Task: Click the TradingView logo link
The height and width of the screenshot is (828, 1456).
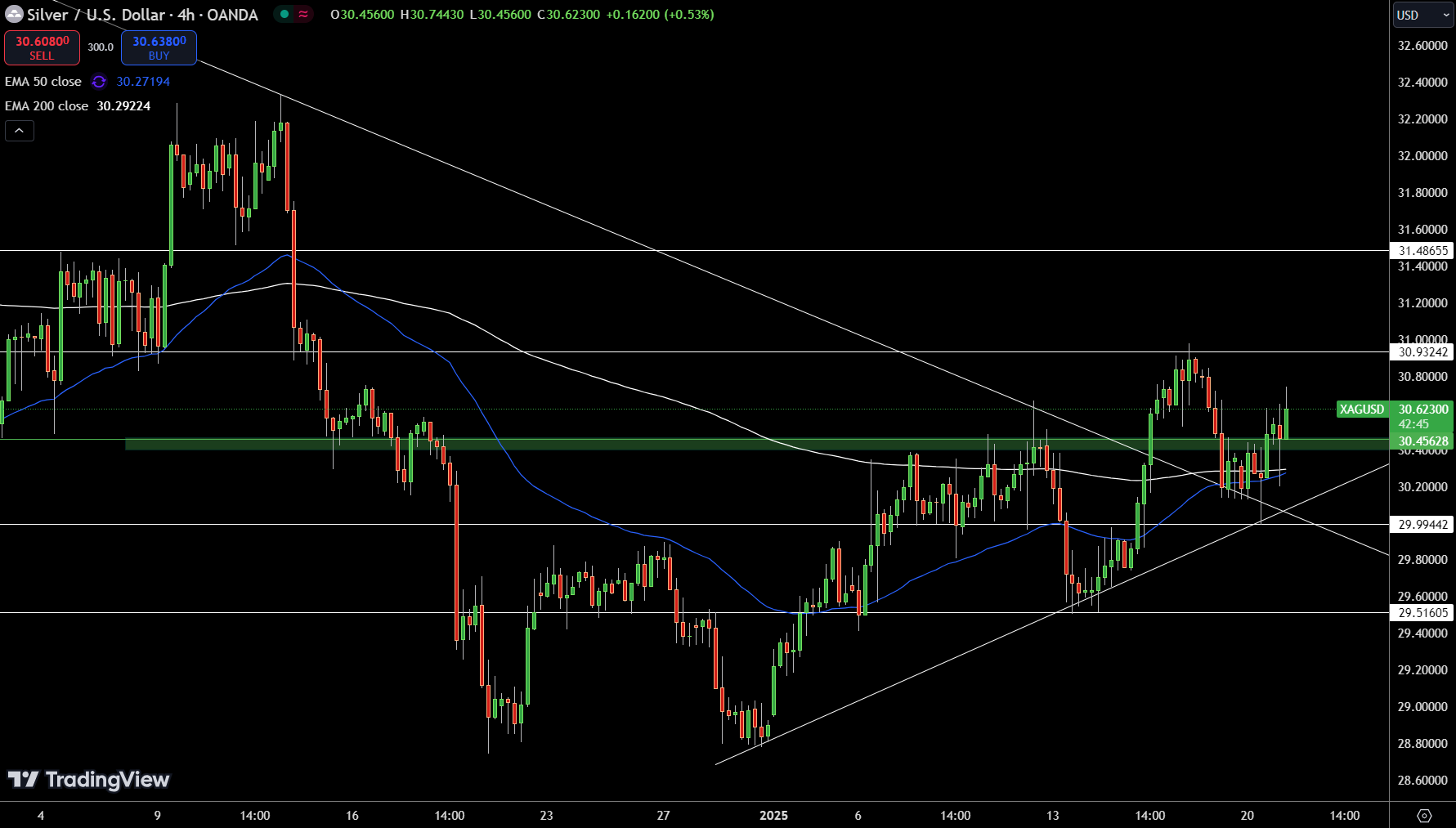Action: click(88, 780)
